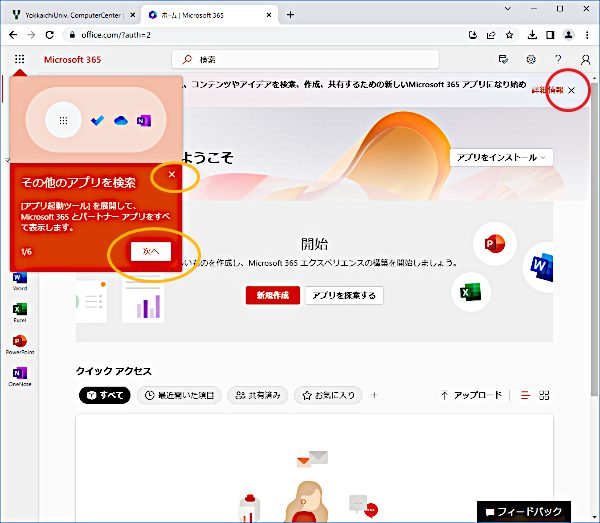The width and height of the screenshot is (600, 523).
Task: Open browser profile avatar
Action: pos(569,35)
